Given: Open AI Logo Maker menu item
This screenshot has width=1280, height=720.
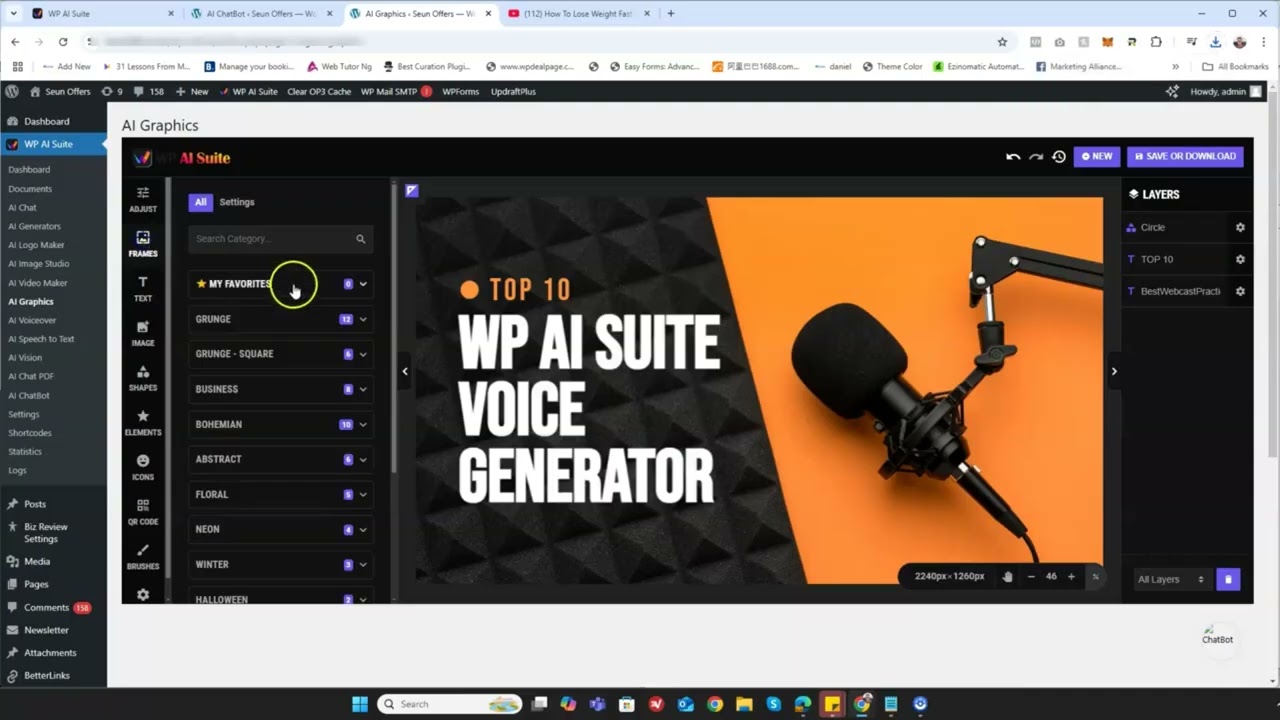Looking at the screenshot, I should click(x=36, y=245).
